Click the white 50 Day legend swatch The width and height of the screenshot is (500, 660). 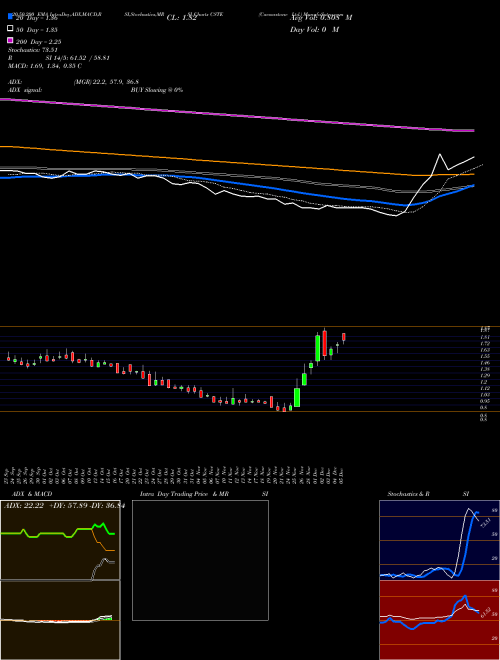coord(10,28)
